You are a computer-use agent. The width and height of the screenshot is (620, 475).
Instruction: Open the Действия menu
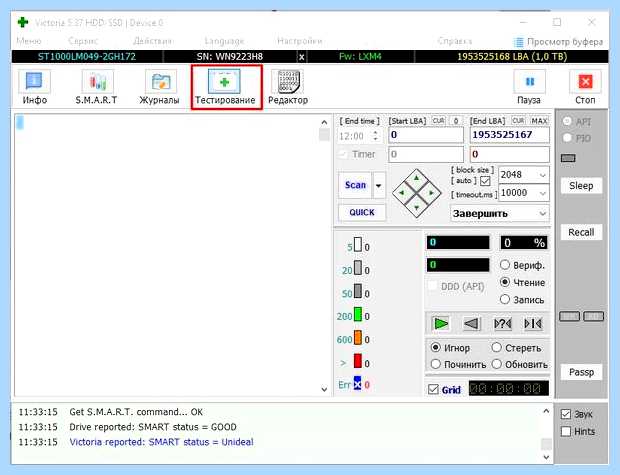[x=153, y=41]
